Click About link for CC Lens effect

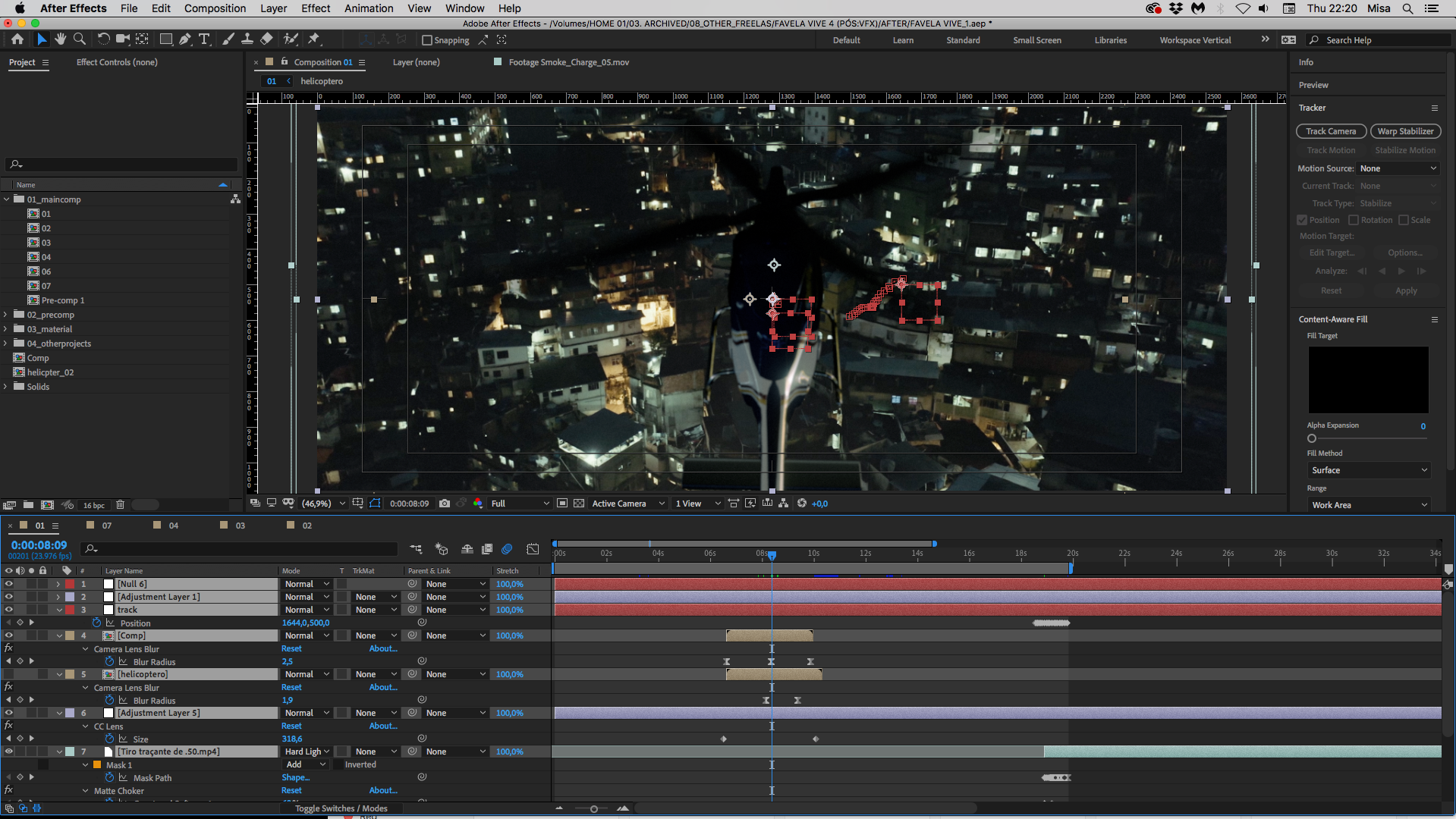click(383, 726)
